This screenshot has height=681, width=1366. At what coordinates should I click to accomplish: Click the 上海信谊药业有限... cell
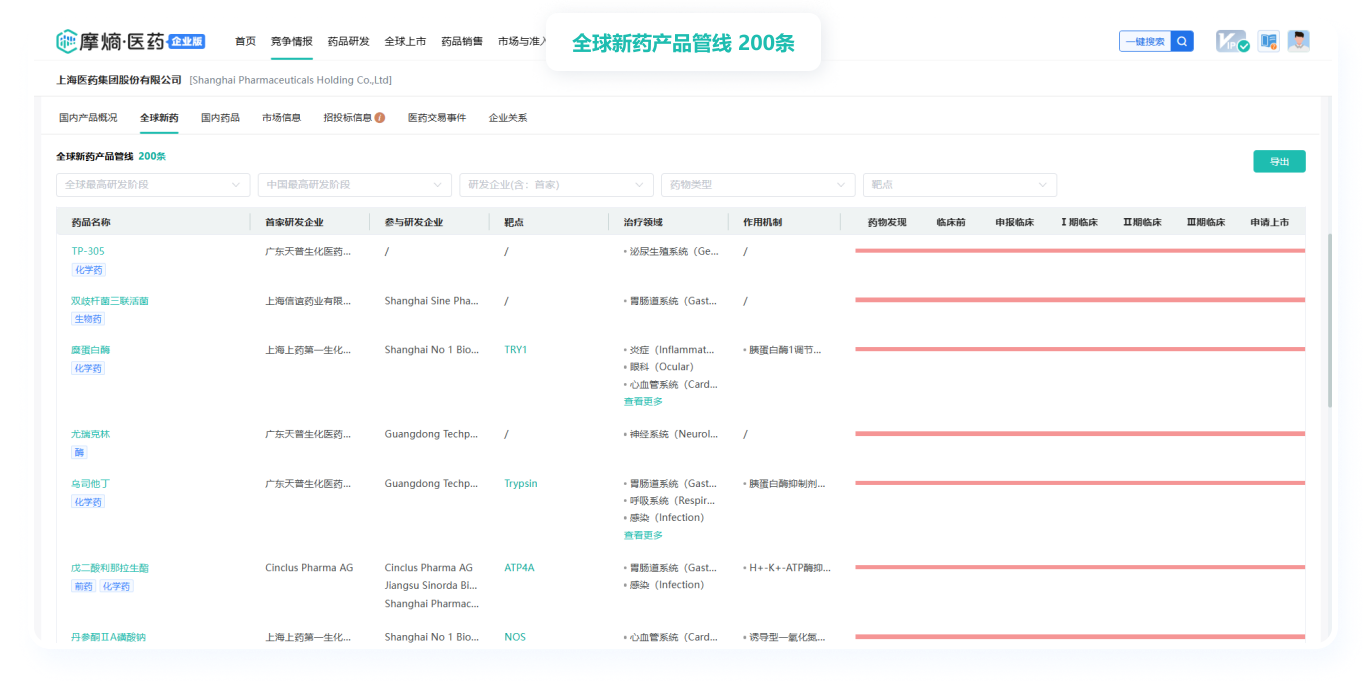coord(308,301)
